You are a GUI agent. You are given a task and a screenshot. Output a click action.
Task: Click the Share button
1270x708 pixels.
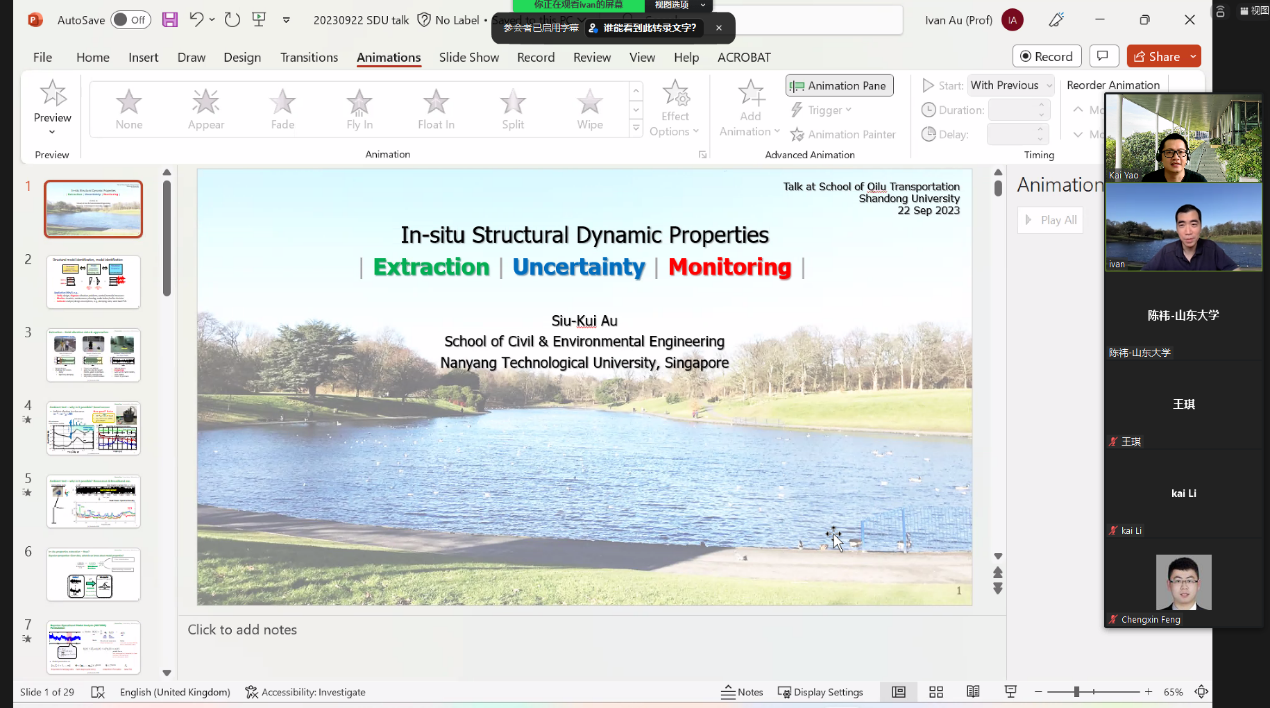1155,57
